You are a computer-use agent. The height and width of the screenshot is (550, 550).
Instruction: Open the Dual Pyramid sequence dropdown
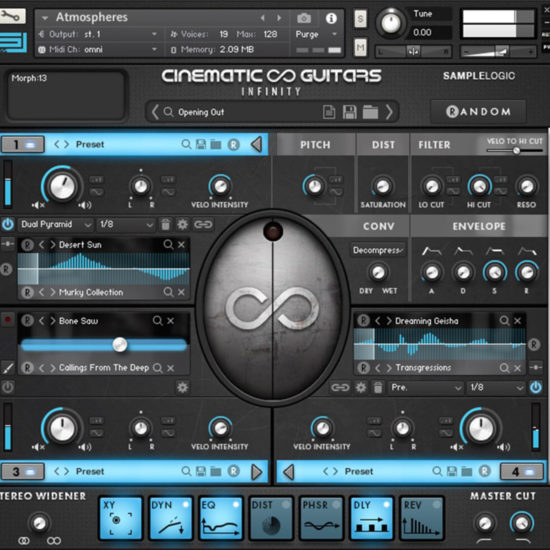(x=56, y=224)
